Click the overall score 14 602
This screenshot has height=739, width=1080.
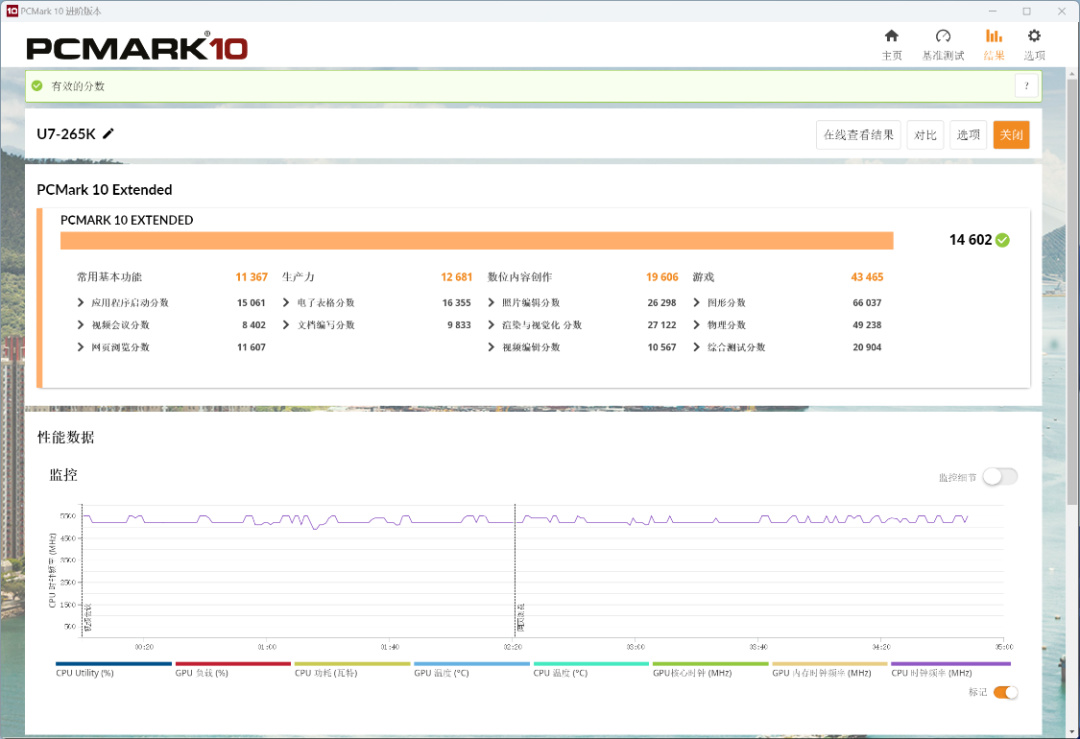click(x=970, y=240)
